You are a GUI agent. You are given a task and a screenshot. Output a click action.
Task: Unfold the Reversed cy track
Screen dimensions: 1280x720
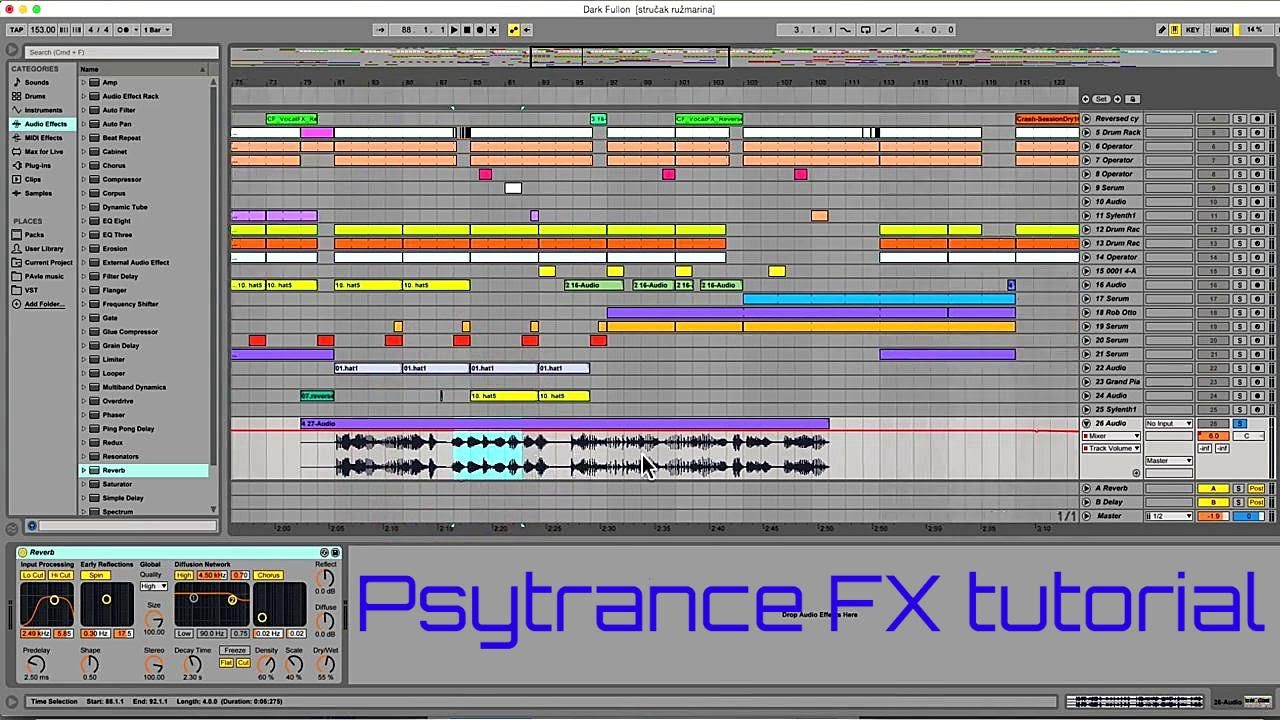click(1087, 119)
